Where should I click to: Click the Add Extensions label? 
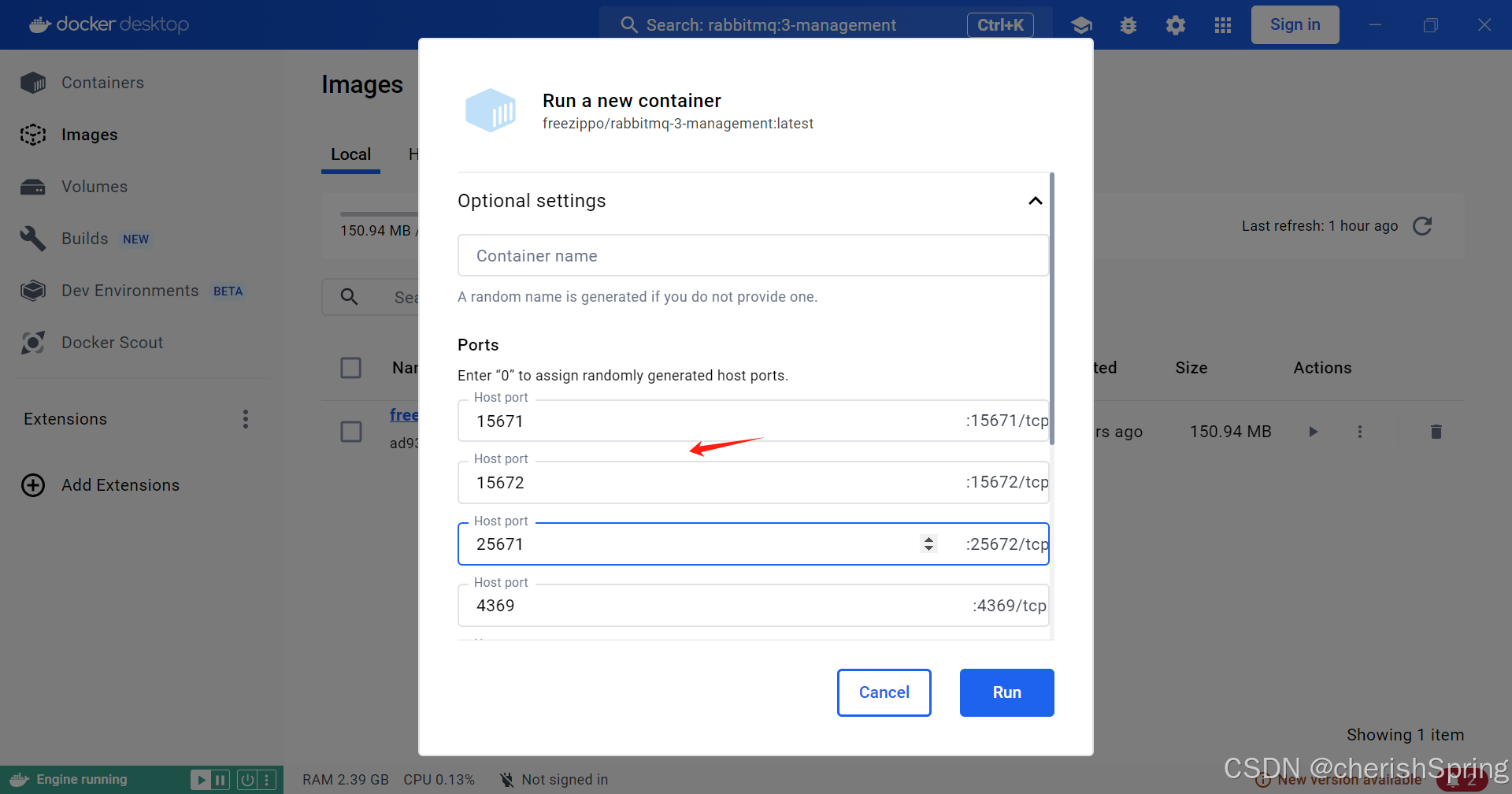click(x=120, y=485)
